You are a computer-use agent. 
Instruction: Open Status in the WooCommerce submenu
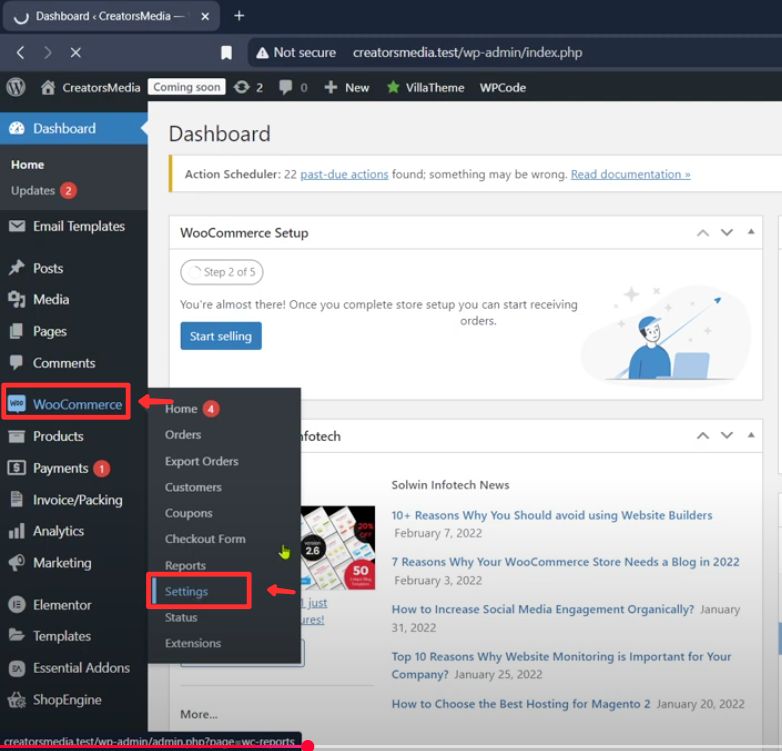click(x=181, y=617)
